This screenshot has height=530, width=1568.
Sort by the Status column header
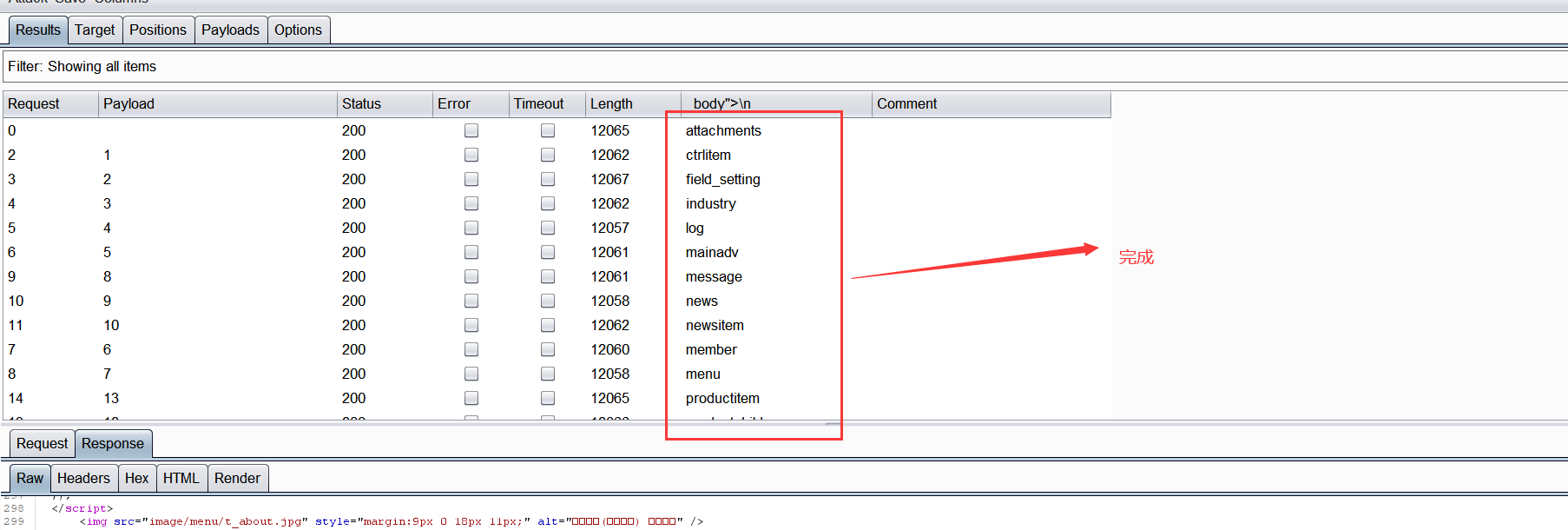coord(385,103)
